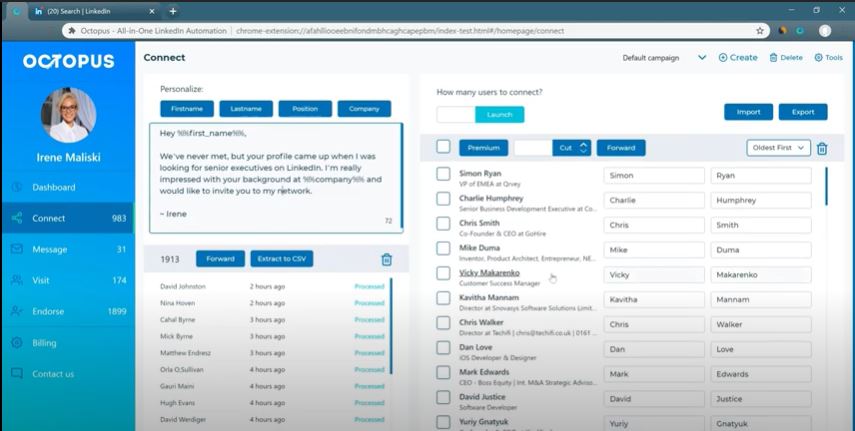
Task: Click the Import button
Action: click(748, 112)
